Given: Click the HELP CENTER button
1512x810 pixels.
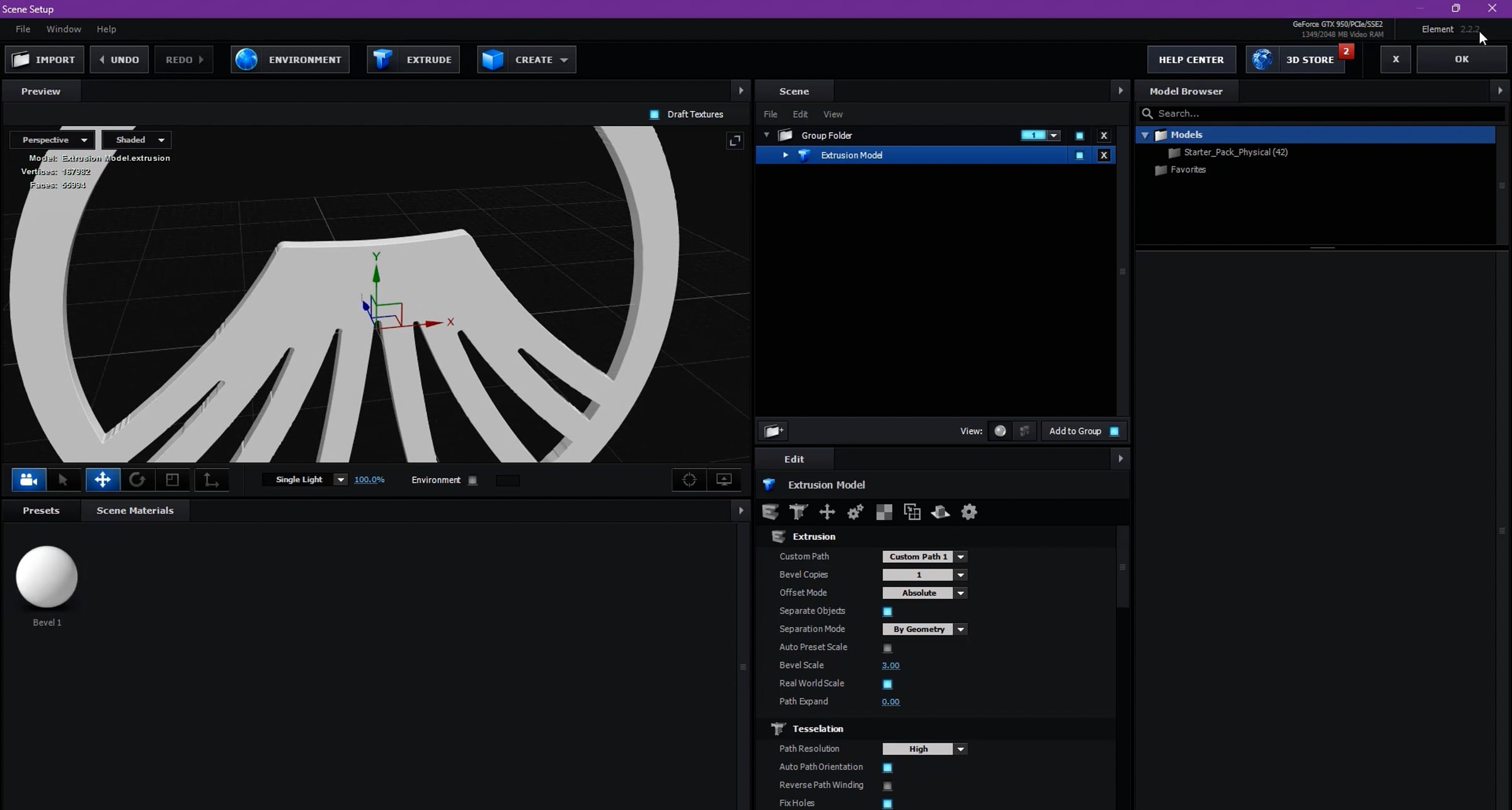Looking at the screenshot, I should tap(1191, 60).
